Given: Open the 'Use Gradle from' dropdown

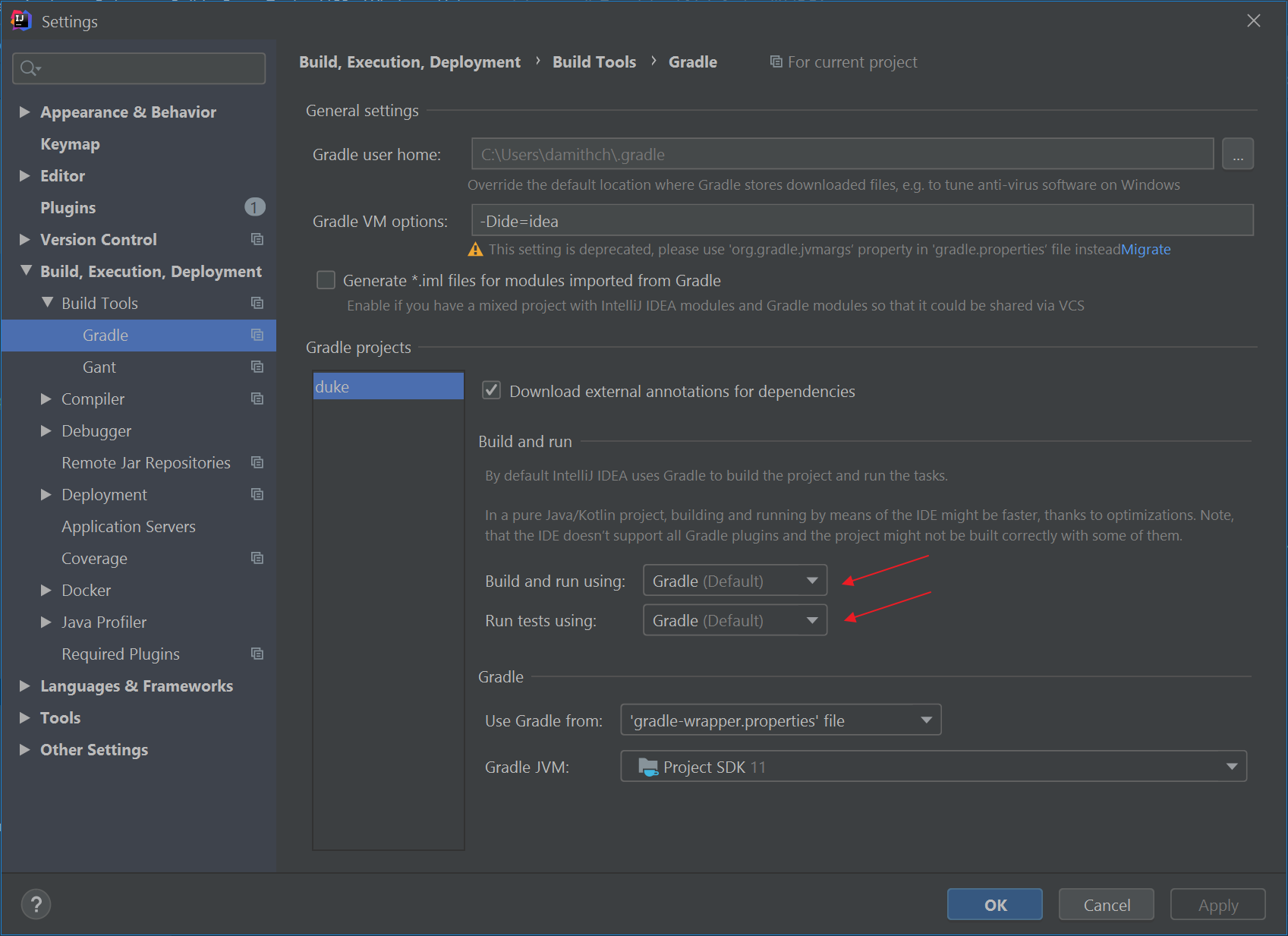Looking at the screenshot, I should click(x=780, y=720).
